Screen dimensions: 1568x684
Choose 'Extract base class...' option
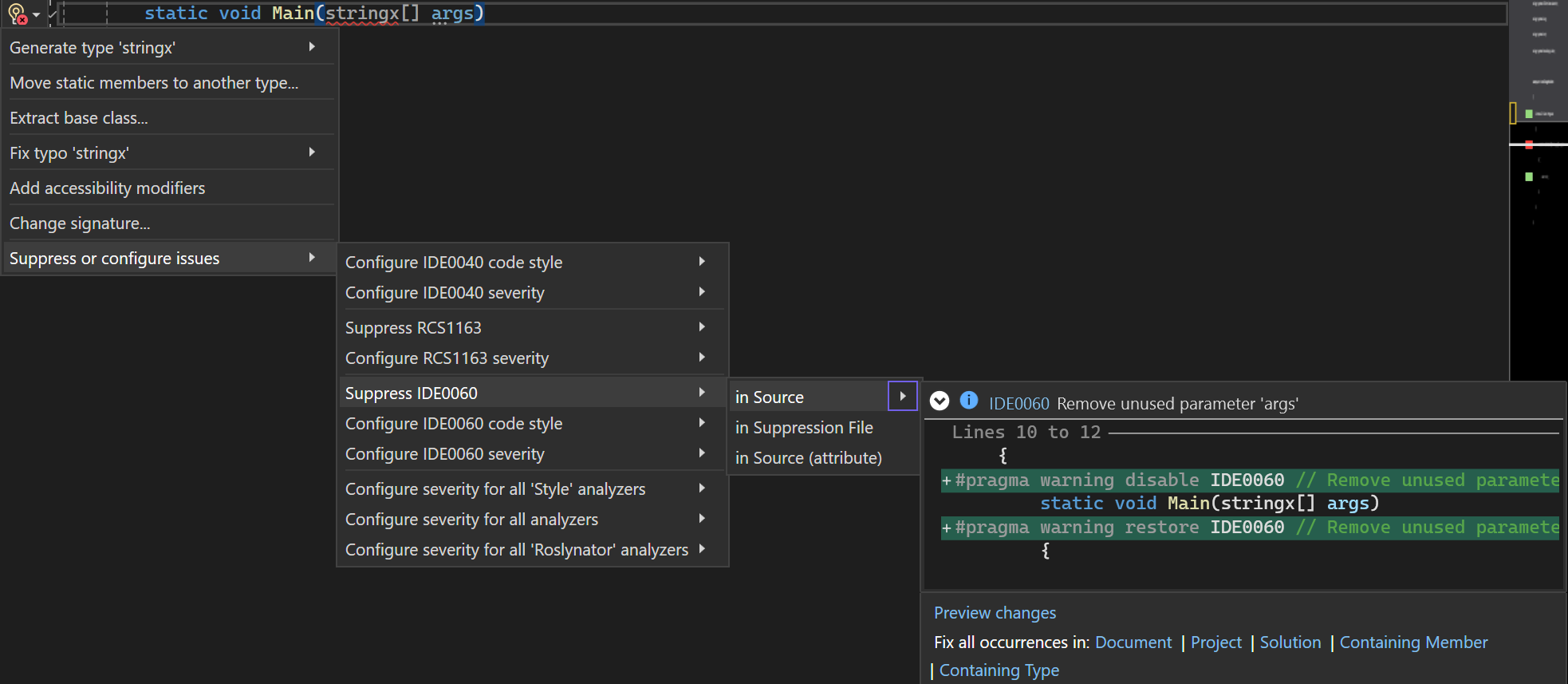[79, 118]
